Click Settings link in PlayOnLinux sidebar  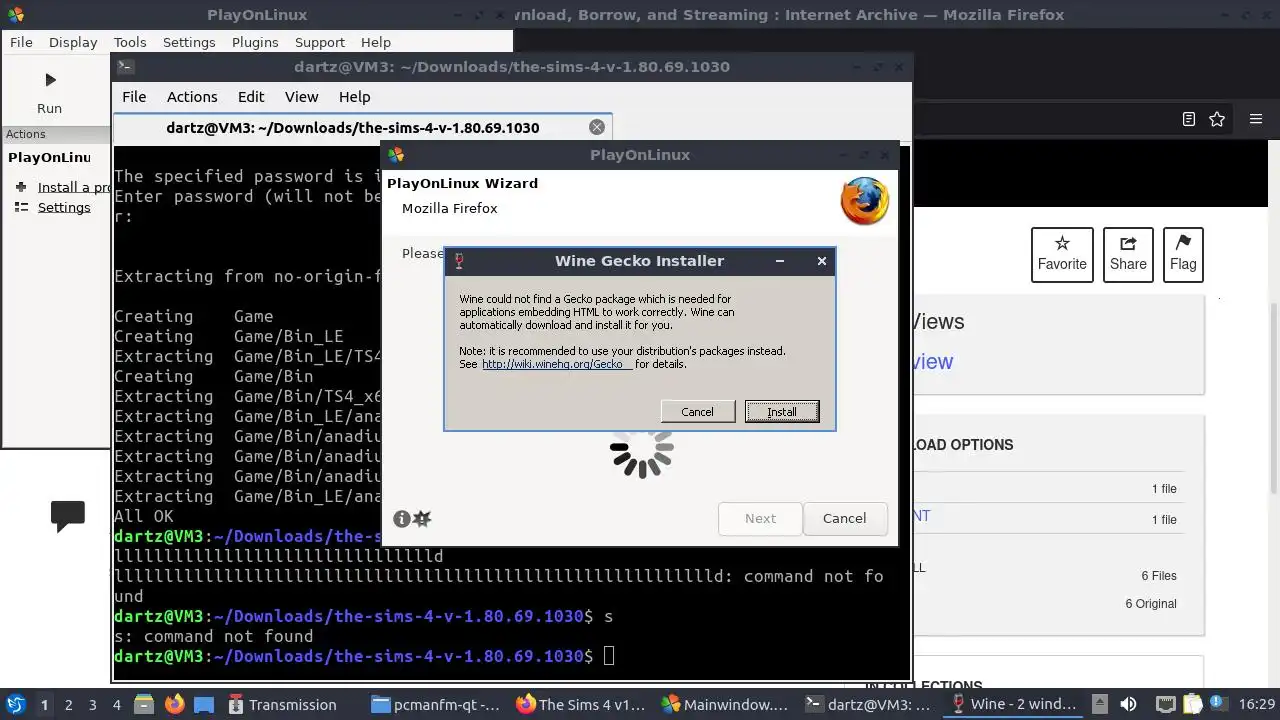(x=64, y=207)
